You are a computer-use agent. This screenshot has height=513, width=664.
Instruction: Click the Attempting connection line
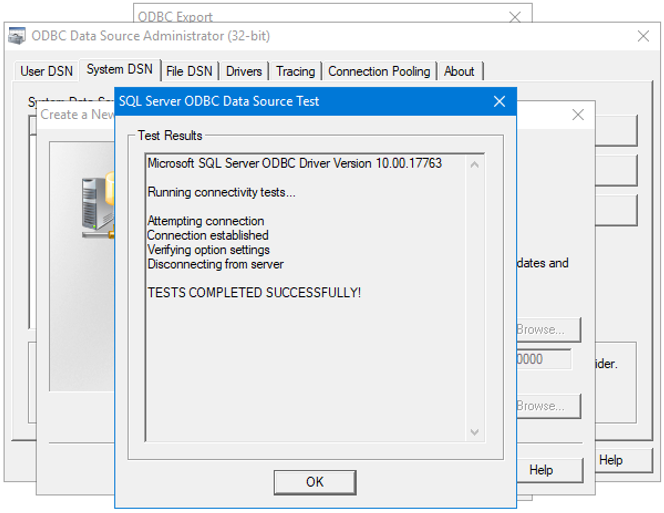206,221
